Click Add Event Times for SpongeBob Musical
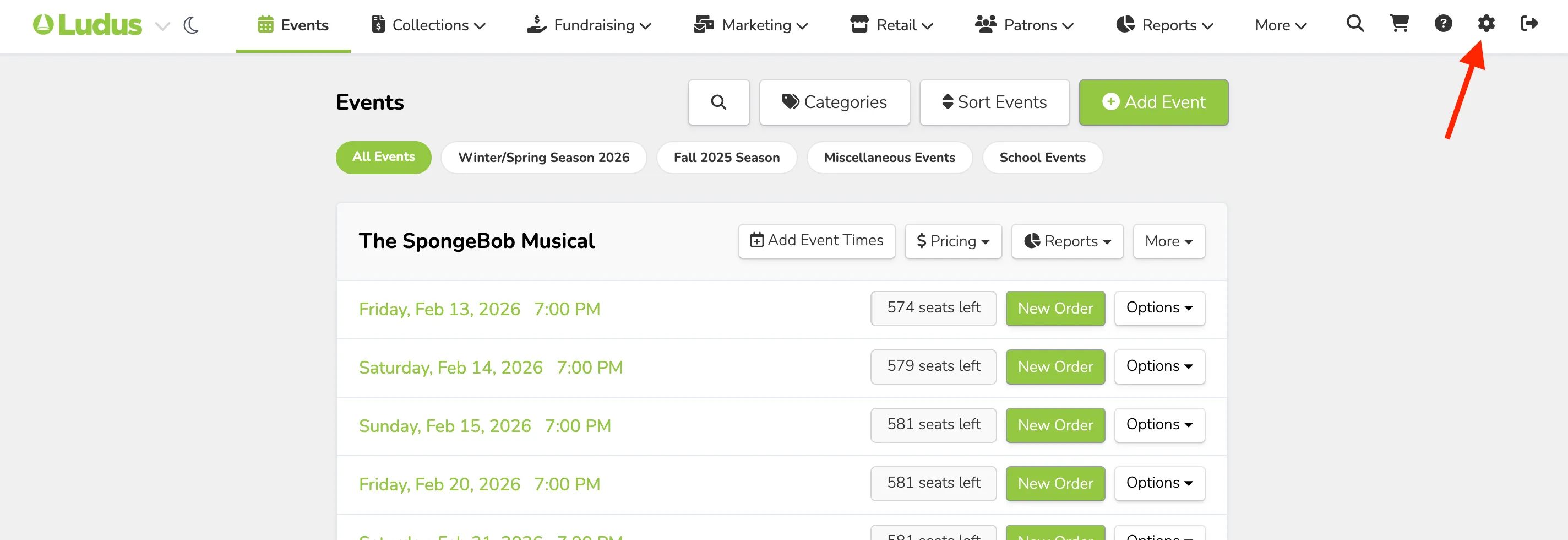Viewport: 1568px width, 540px height. point(817,241)
